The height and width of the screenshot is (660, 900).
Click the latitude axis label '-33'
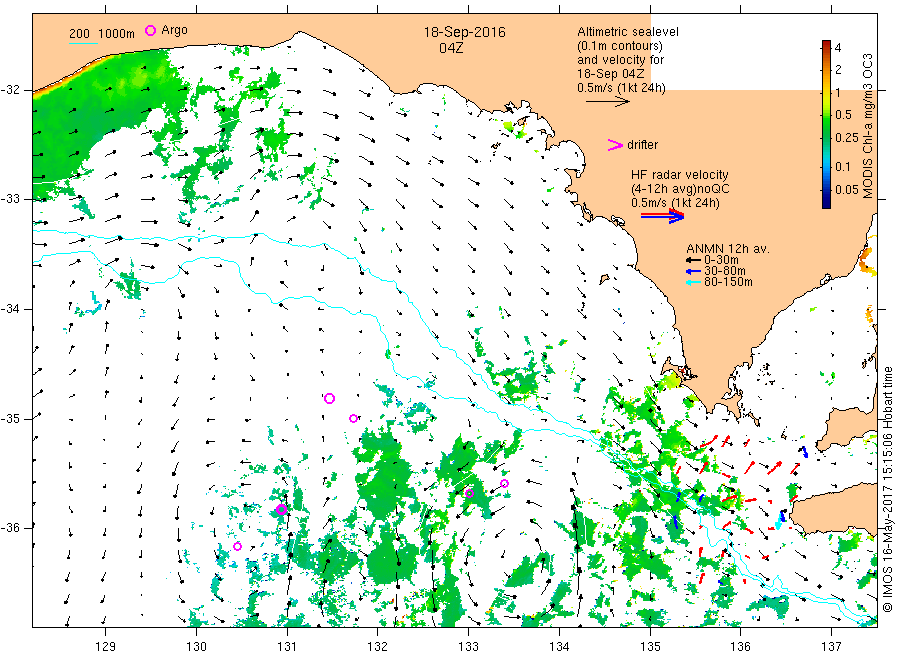[x=10, y=199]
